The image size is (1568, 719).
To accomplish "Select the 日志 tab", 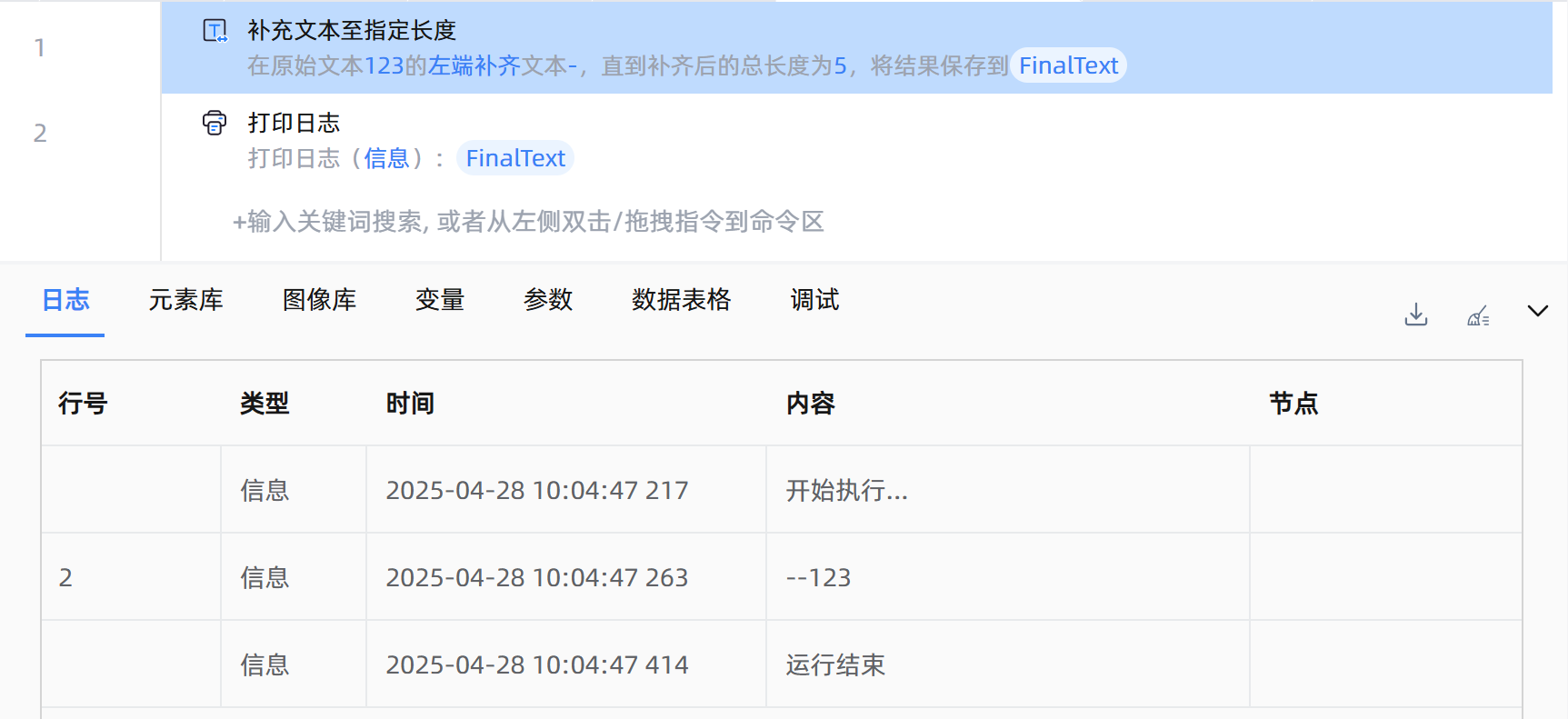I will [65, 300].
